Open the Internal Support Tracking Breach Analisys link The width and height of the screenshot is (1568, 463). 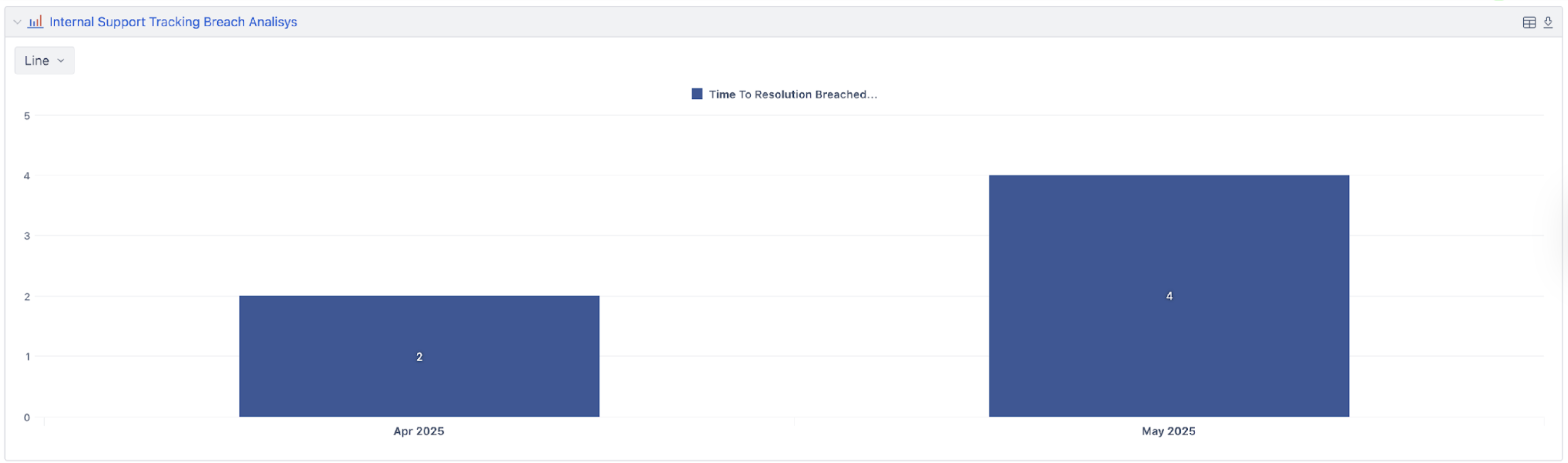173,22
